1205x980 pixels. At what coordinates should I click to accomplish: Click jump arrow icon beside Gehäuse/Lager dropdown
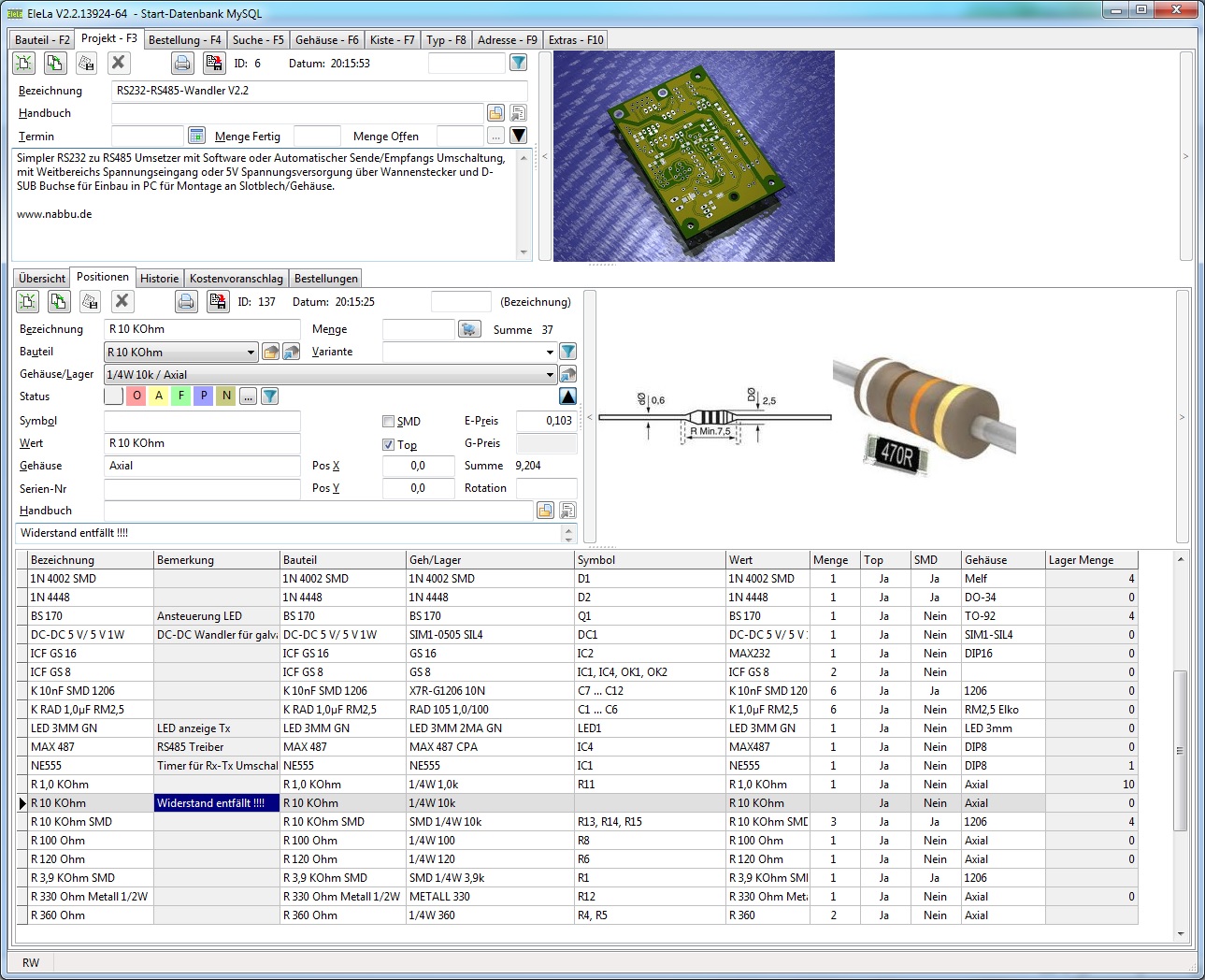coord(567,374)
